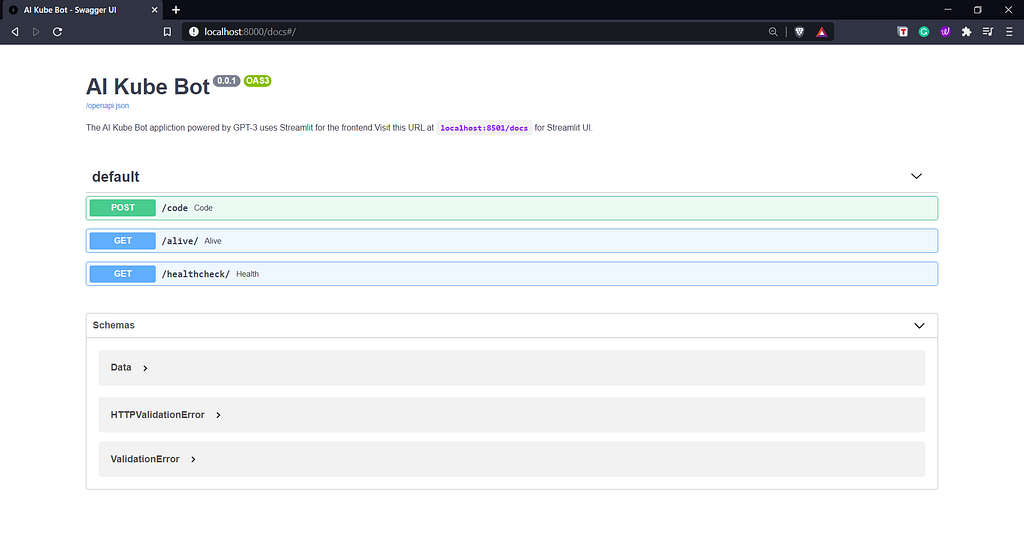Screen dimensions: 1024x547
Task: Click the green POST method badge
Action: tap(123, 208)
